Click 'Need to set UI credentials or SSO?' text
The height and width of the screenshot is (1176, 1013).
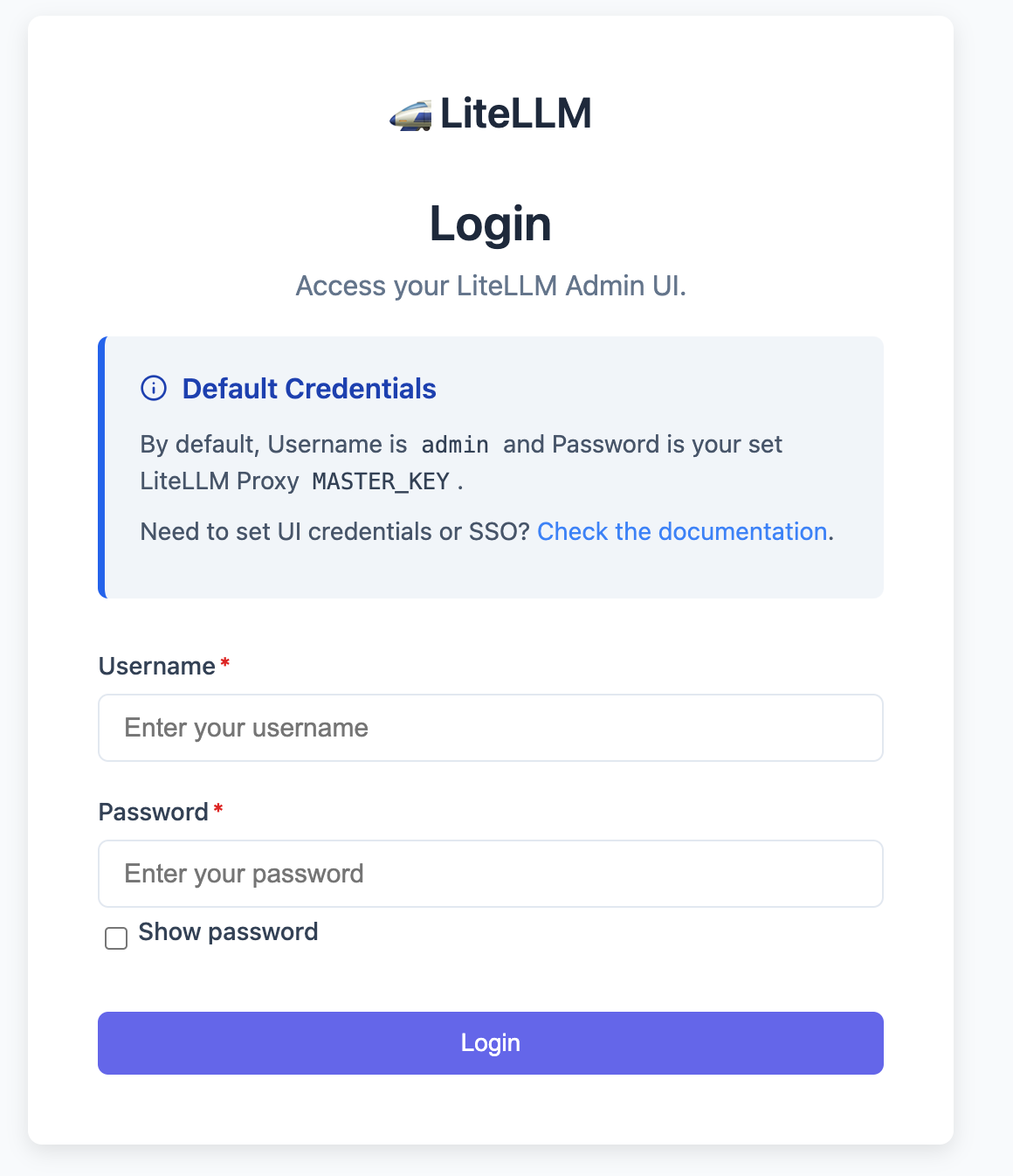pyautogui.click(x=335, y=531)
